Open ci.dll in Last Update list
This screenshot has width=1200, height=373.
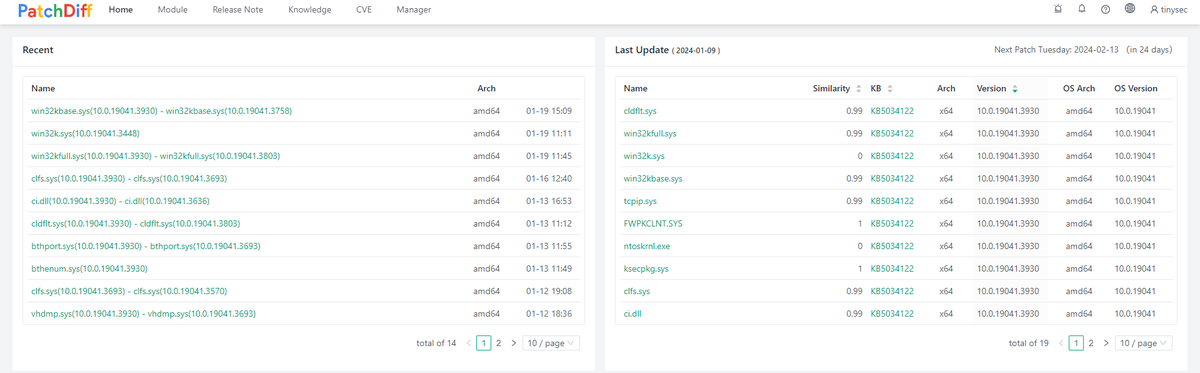pos(633,314)
